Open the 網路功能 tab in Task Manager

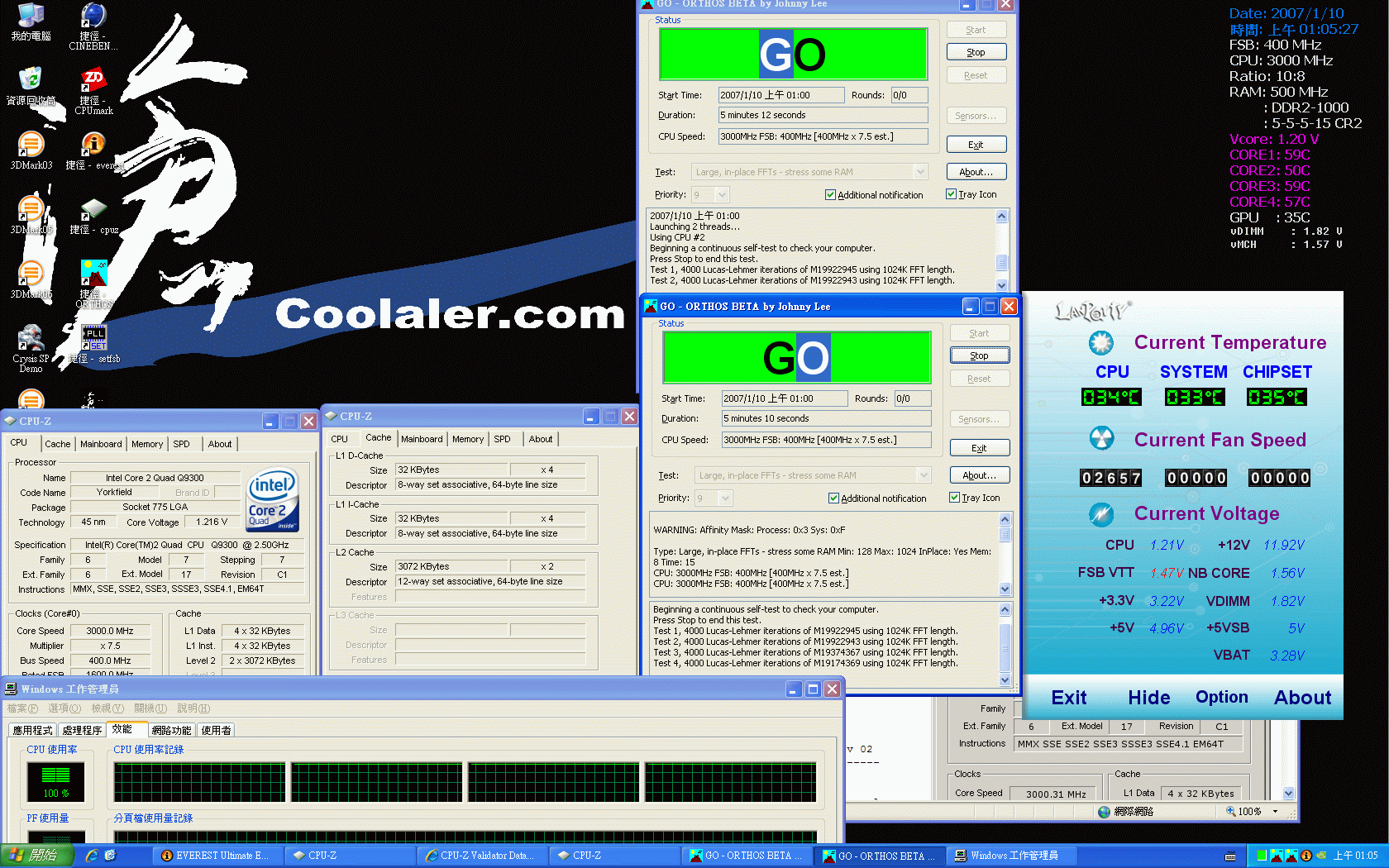point(171,730)
